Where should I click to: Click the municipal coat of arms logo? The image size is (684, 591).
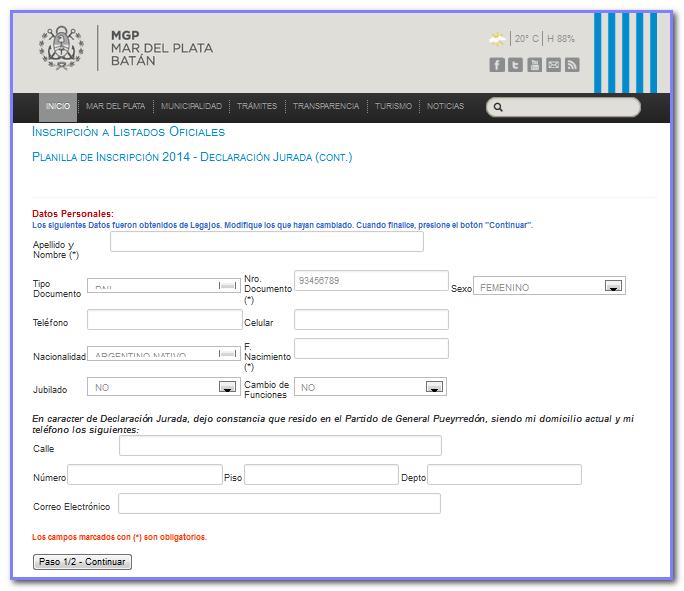pyautogui.click(x=62, y=48)
